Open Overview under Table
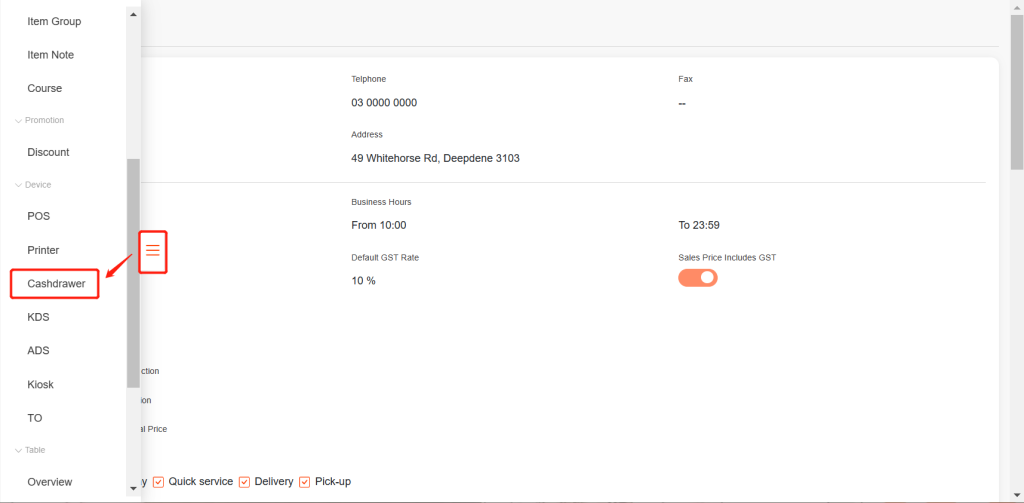 (50, 482)
